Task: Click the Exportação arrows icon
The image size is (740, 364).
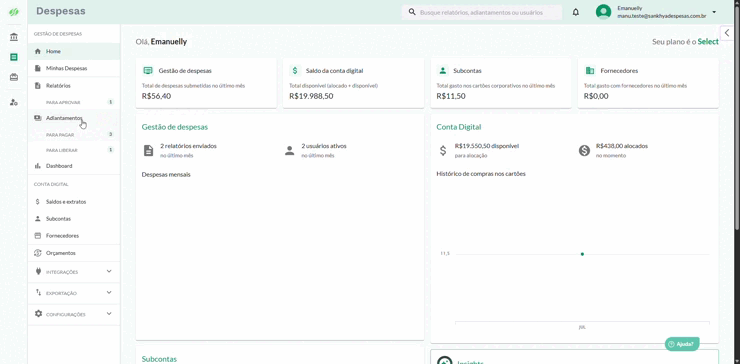Action: tap(39, 293)
